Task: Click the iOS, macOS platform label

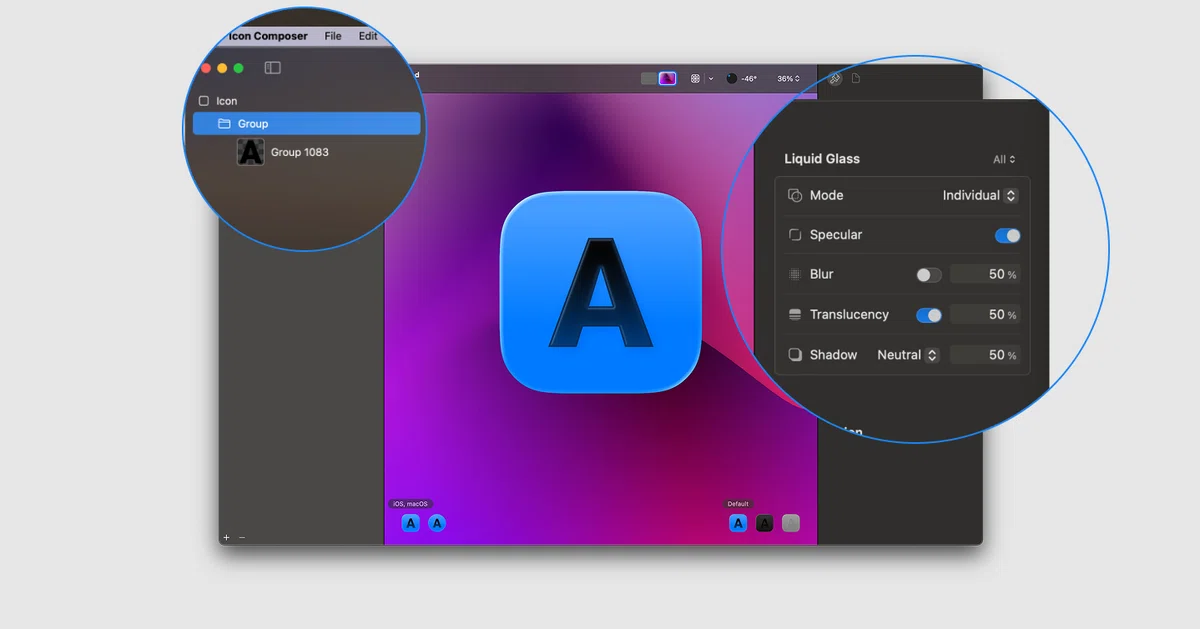Action: (x=410, y=504)
